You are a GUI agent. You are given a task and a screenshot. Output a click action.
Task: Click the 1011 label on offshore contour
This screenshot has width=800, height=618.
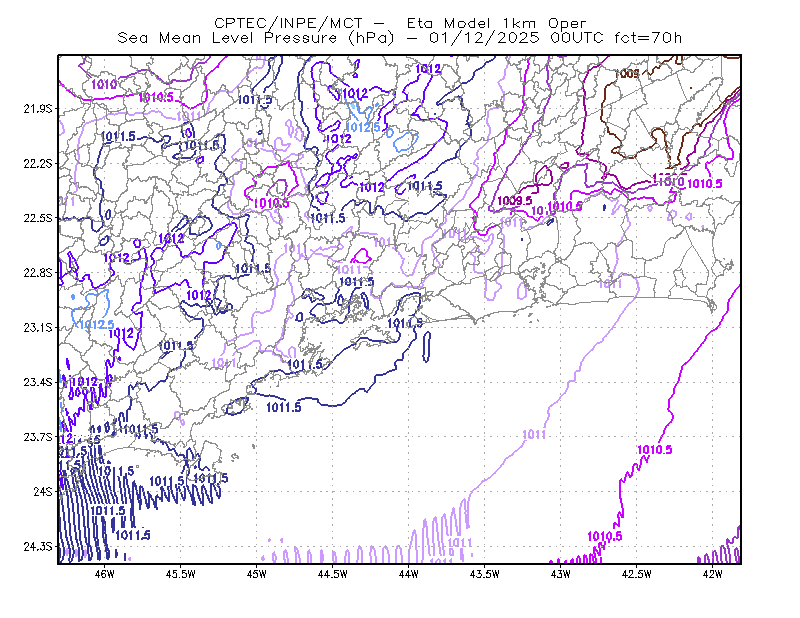pos(534,434)
